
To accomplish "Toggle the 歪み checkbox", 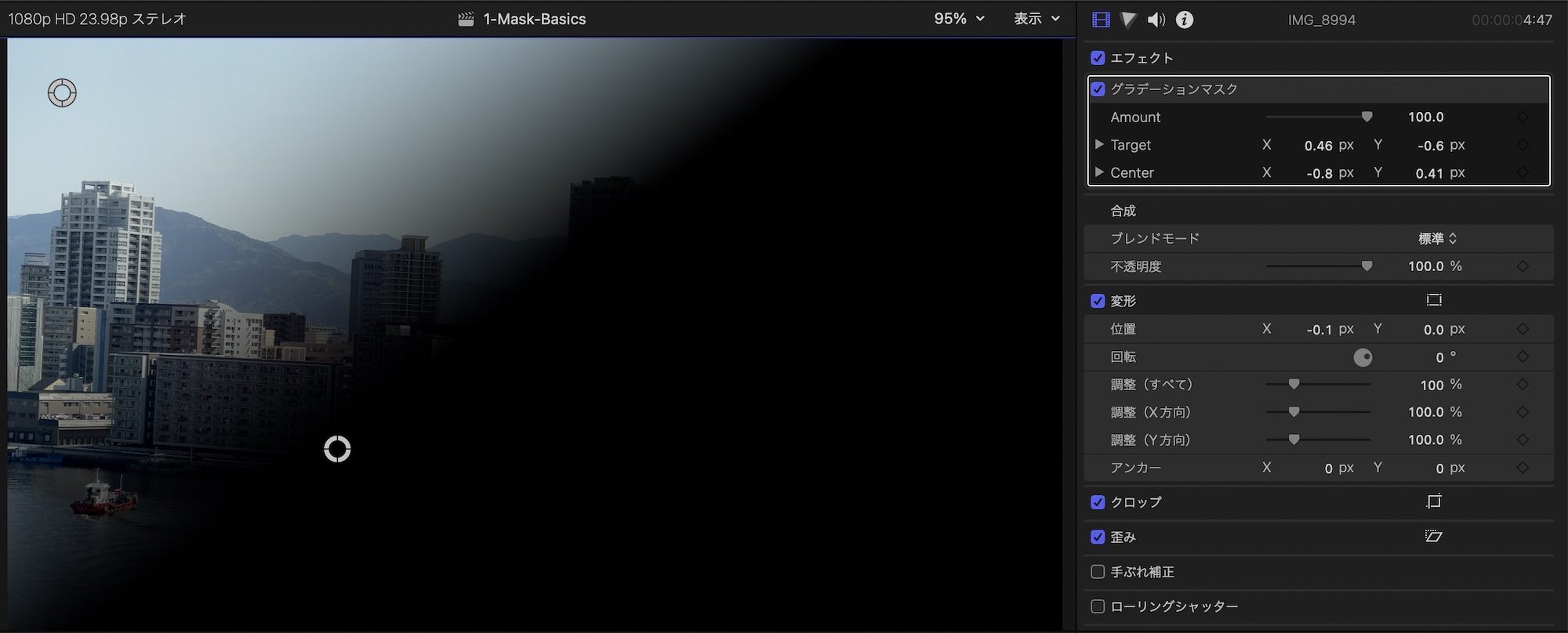I will click(1098, 537).
